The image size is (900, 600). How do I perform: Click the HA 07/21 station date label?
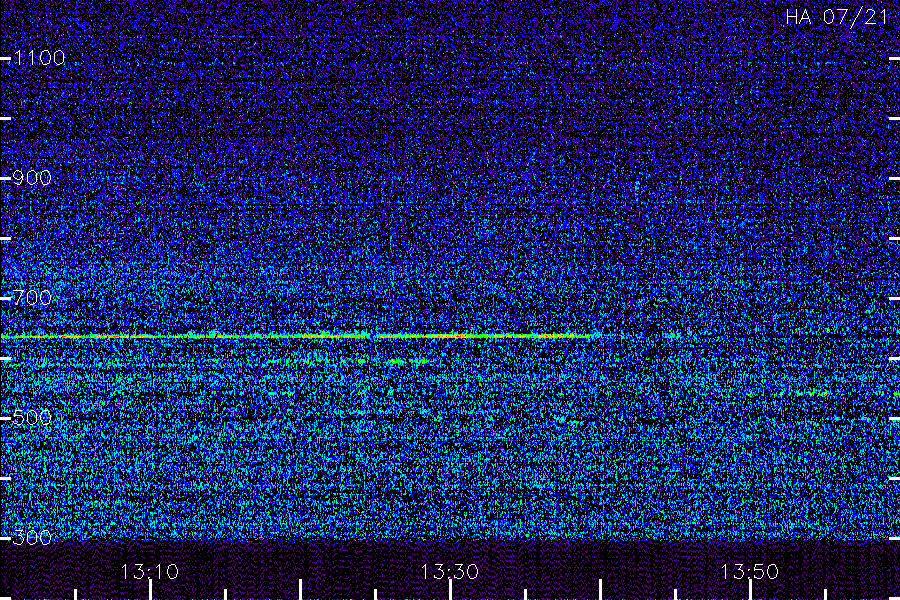(837, 17)
